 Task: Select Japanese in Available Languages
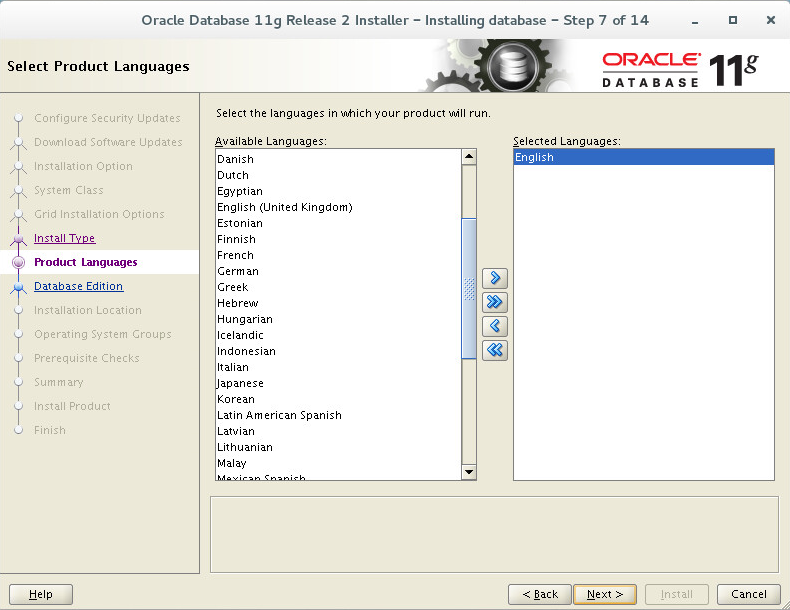click(338, 383)
